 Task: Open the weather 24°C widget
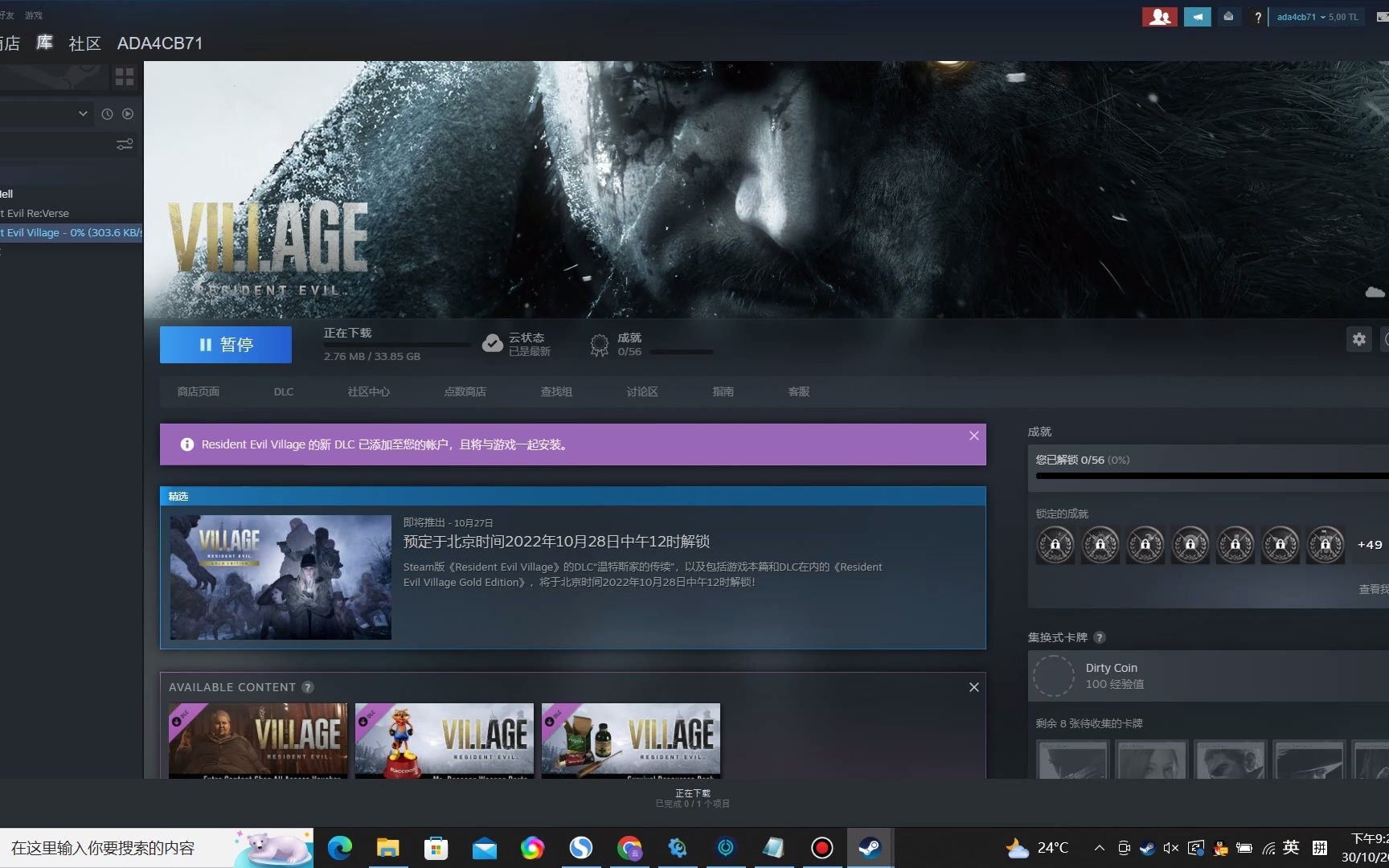1038,848
